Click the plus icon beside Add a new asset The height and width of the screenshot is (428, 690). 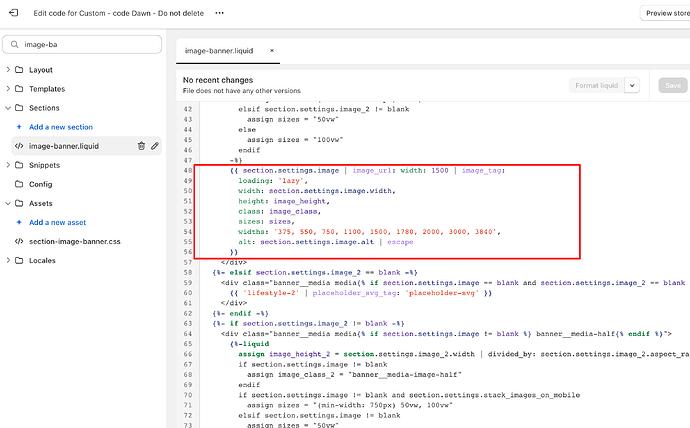click(19, 222)
